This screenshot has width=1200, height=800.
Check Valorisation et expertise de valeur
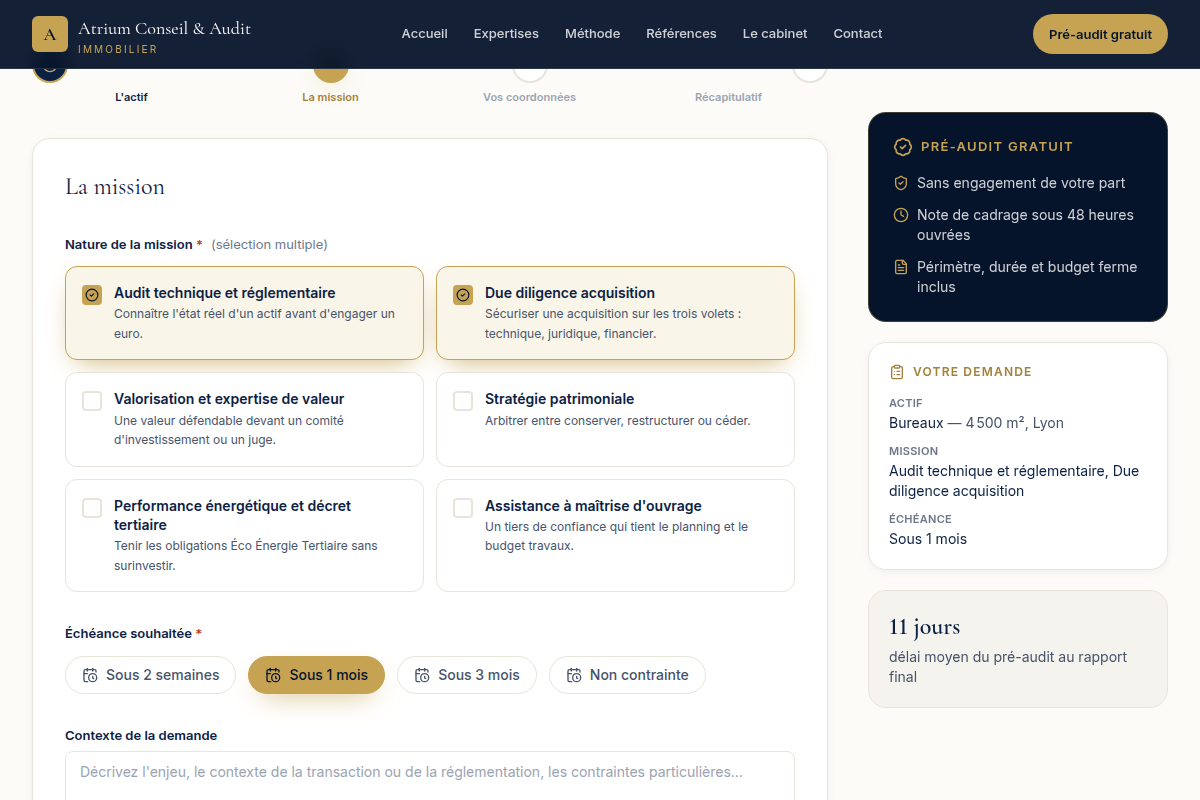(x=92, y=401)
